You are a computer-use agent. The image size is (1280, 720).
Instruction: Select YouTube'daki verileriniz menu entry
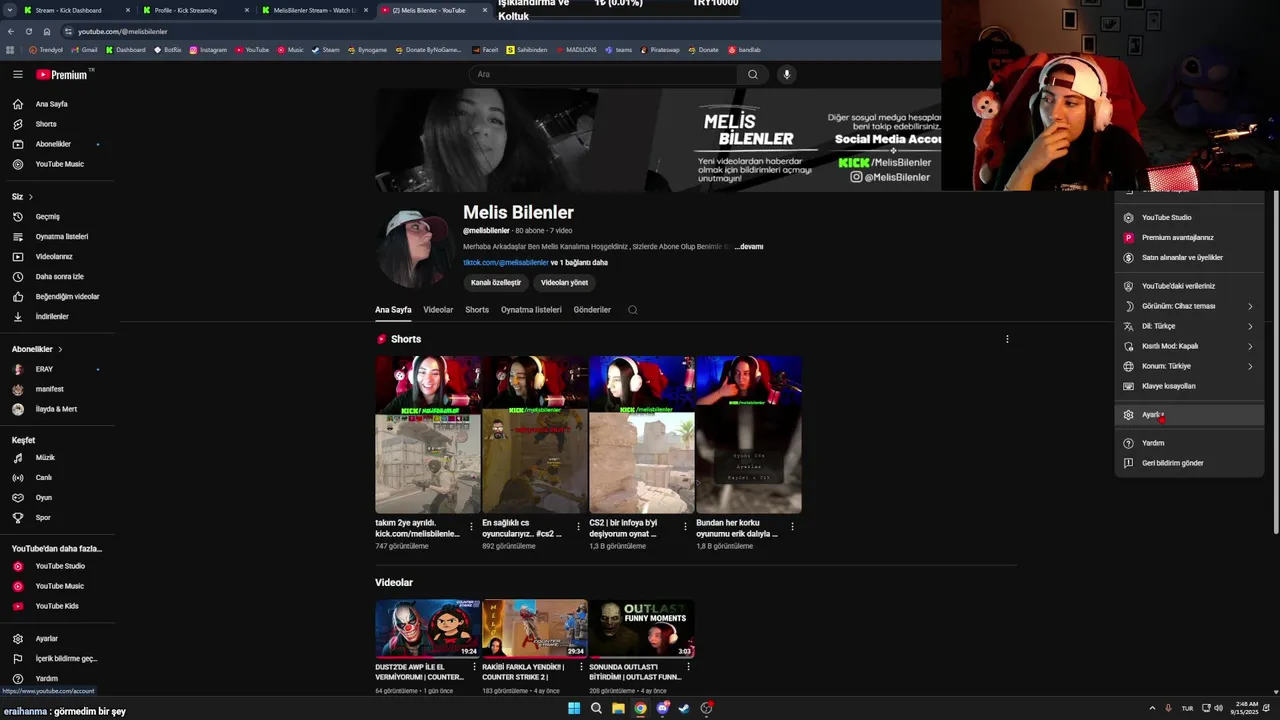[1189, 286]
